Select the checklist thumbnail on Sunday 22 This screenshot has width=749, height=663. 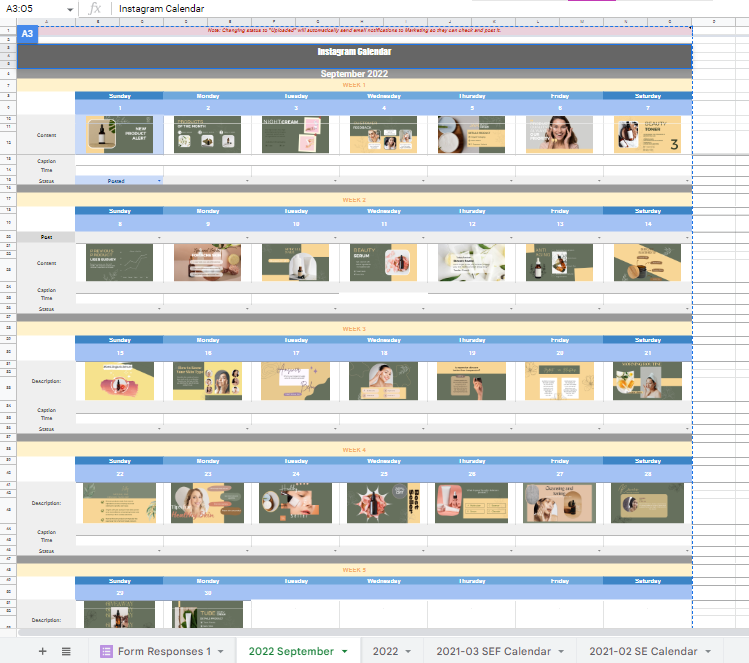[119, 503]
